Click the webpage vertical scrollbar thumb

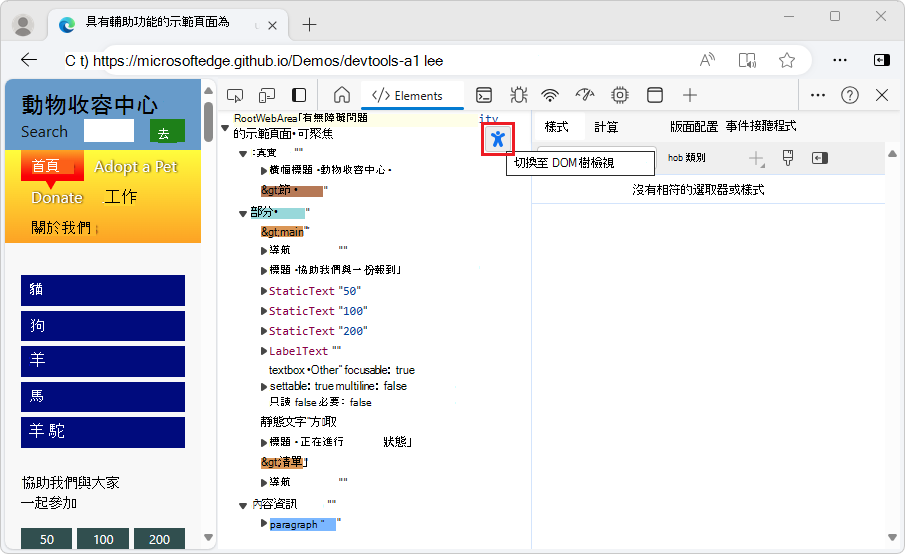click(208, 122)
